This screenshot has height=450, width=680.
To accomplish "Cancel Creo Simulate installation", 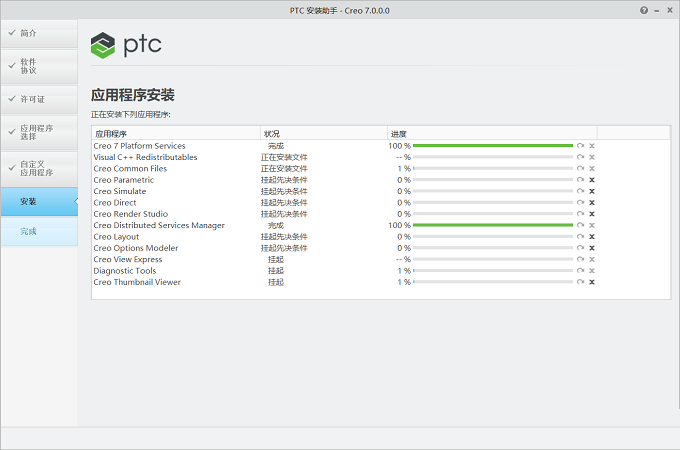I will [x=592, y=191].
